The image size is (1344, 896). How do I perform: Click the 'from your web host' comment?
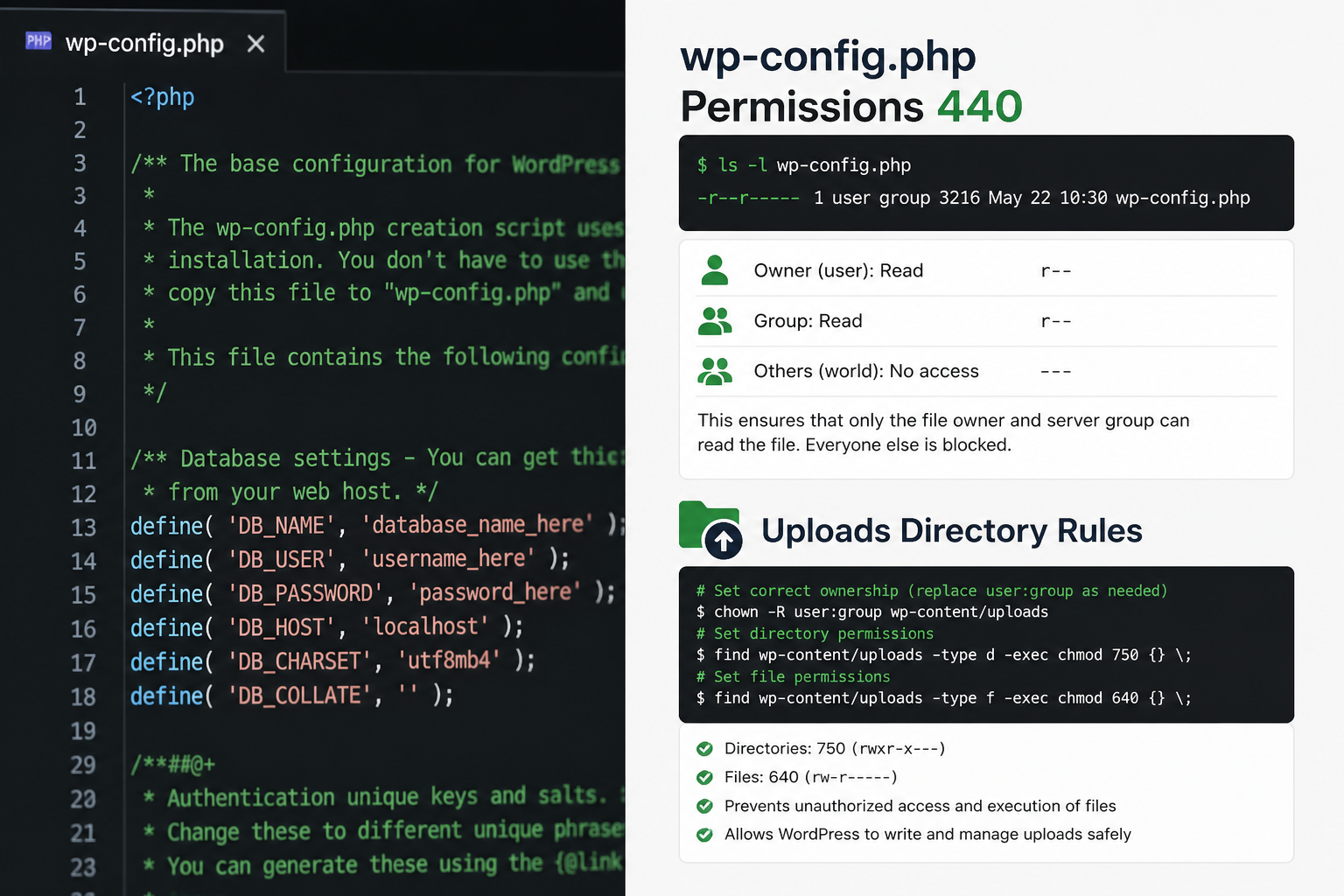click(x=290, y=492)
